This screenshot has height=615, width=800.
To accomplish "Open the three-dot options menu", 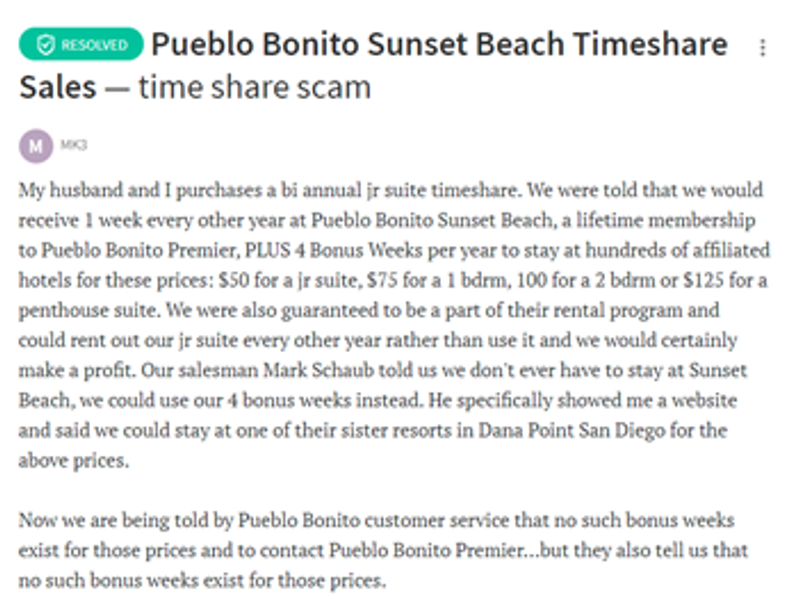I will [x=763, y=45].
